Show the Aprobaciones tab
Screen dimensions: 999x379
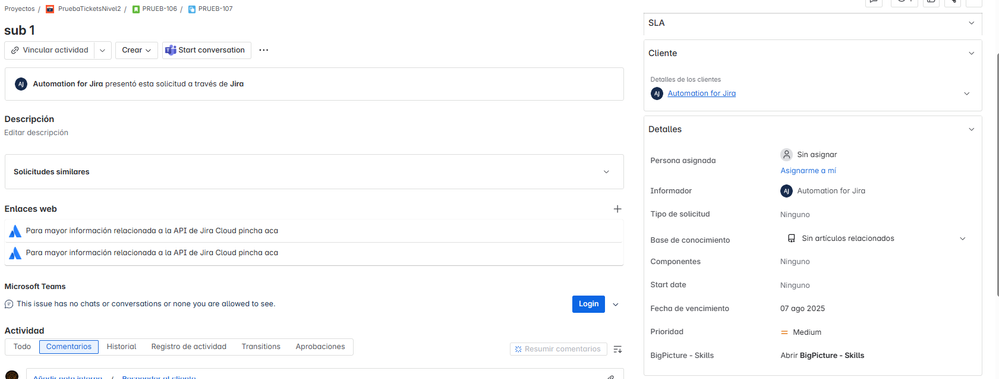coord(320,347)
